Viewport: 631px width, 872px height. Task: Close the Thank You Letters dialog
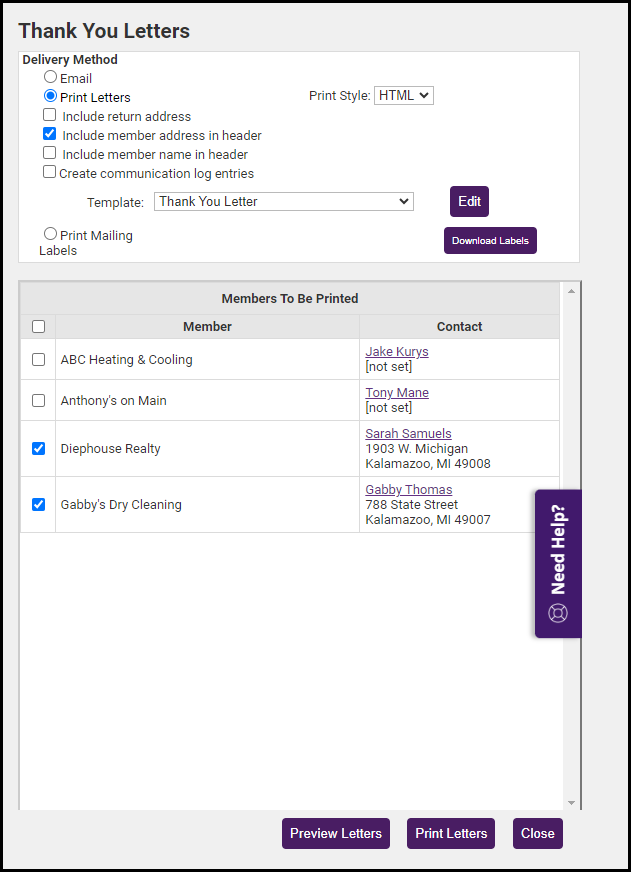(537, 833)
